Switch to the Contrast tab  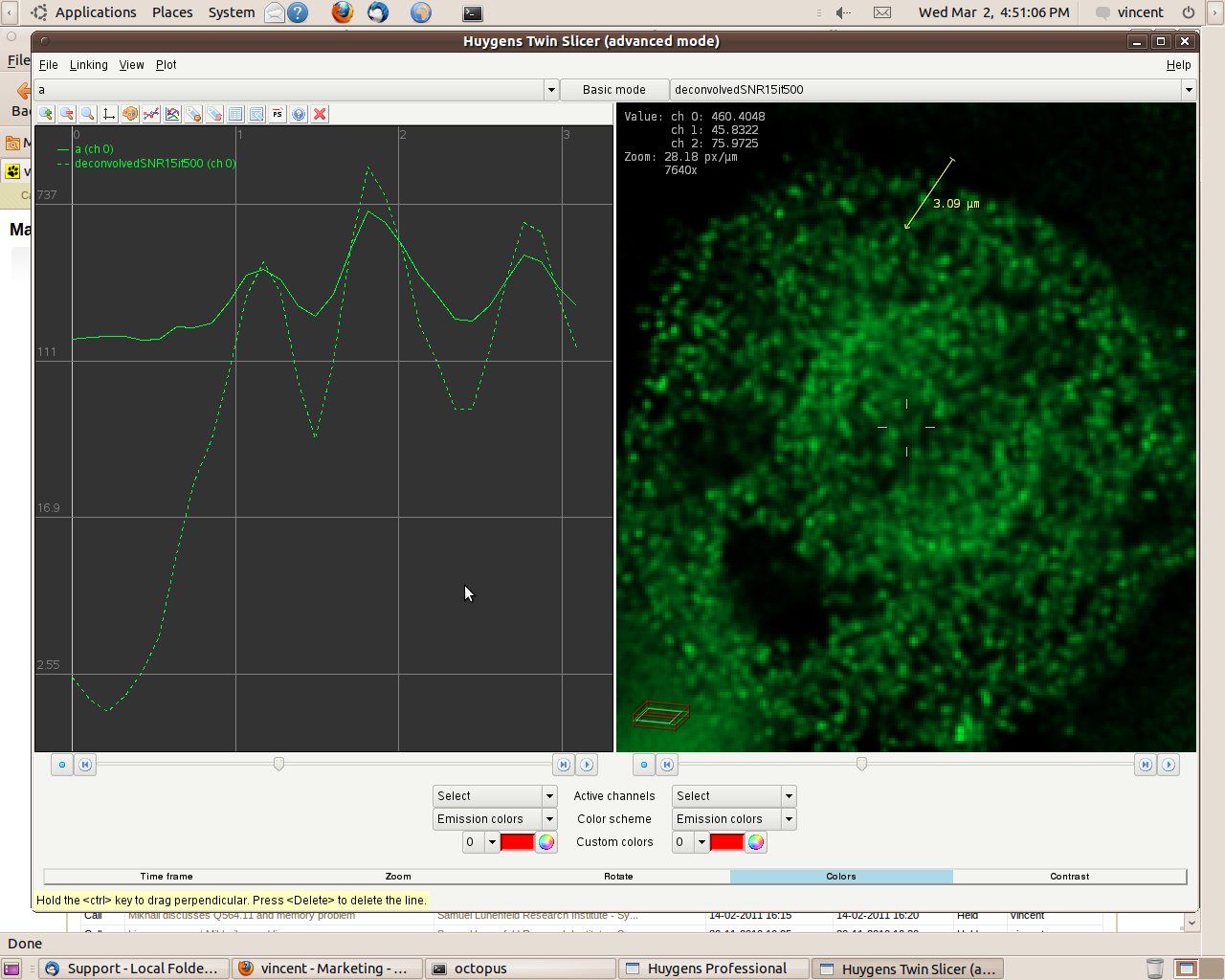(1069, 877)
